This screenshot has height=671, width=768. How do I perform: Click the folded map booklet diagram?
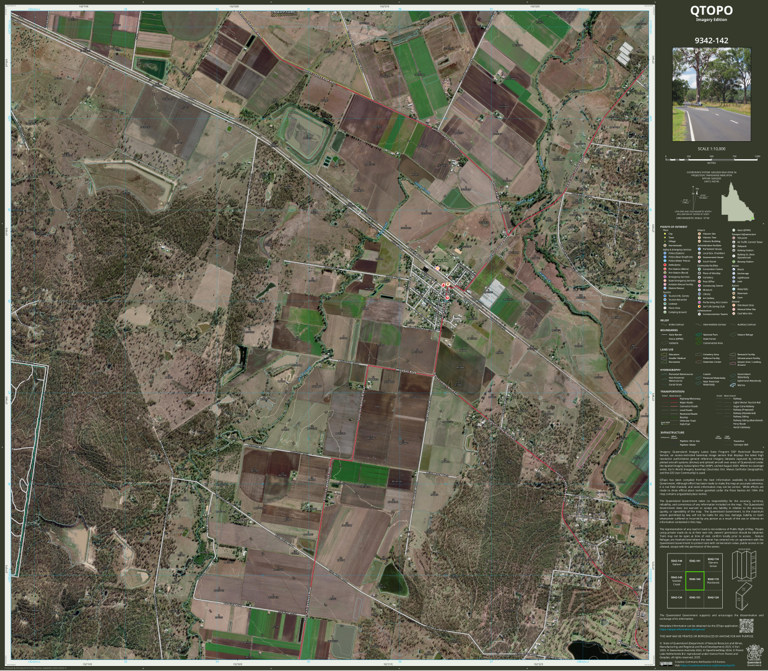point(744,597)
